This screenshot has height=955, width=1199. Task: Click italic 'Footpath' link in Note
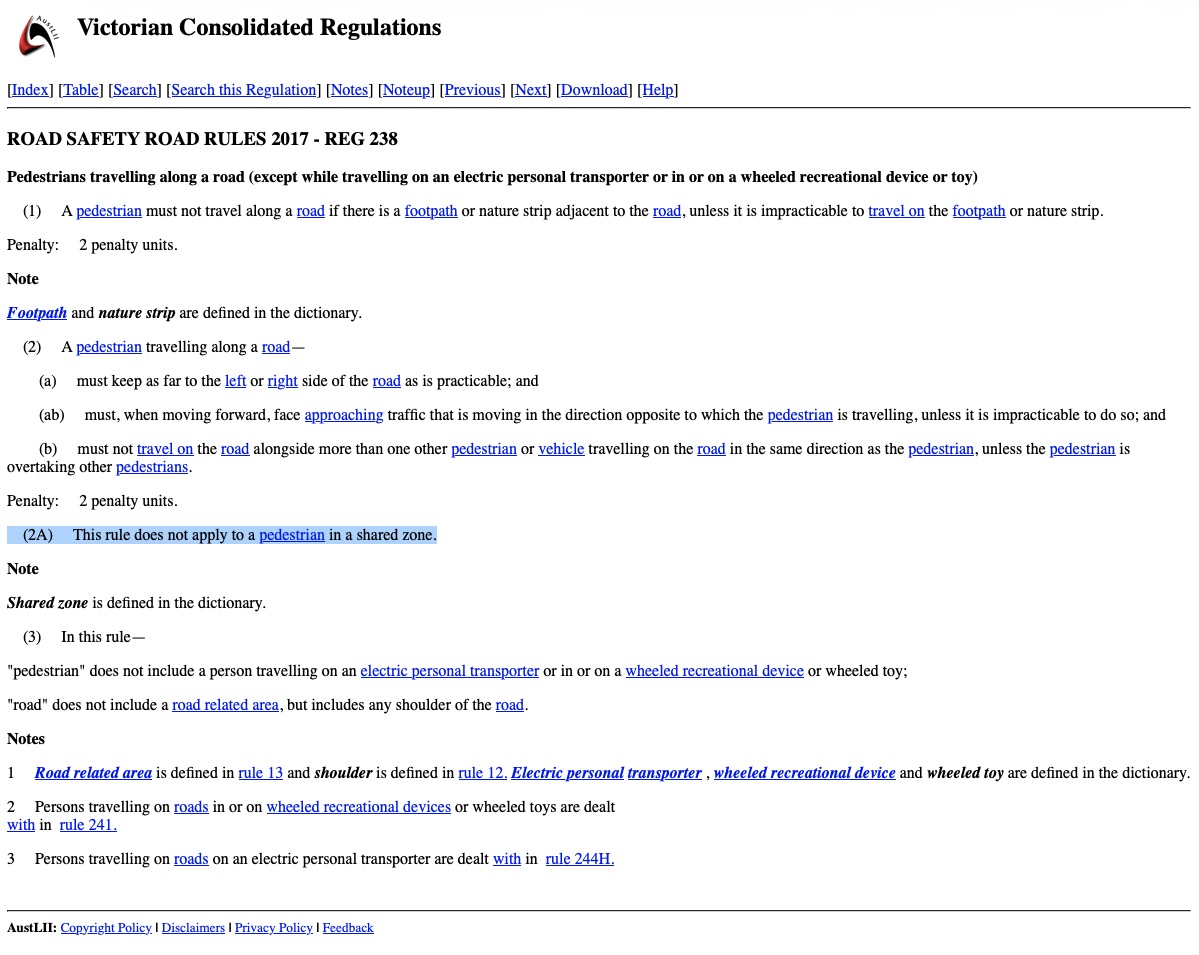click(37, 313)
